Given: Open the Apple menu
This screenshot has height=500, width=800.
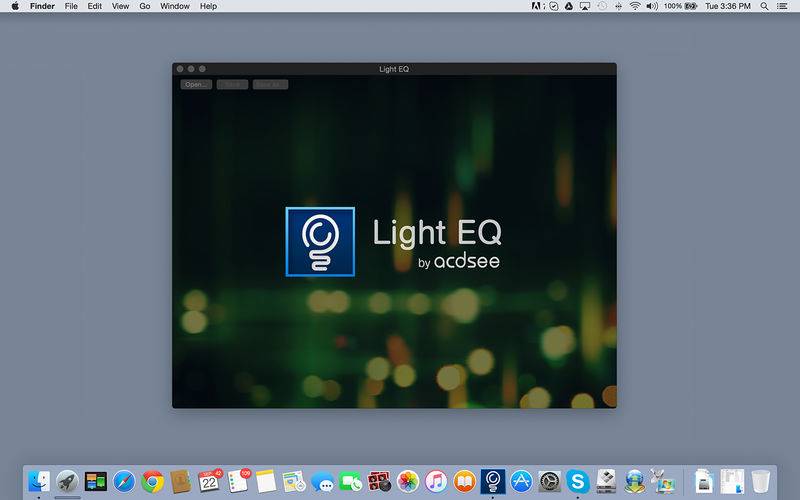Looking at the screenshot, I should pos(15,6).
